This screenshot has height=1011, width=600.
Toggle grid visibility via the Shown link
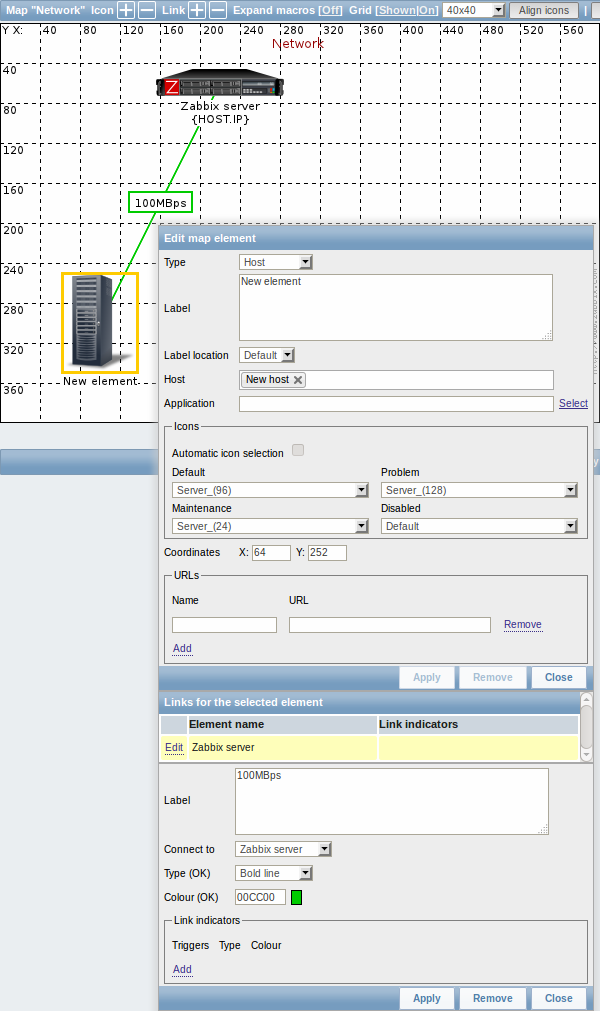tap(398, 10)
